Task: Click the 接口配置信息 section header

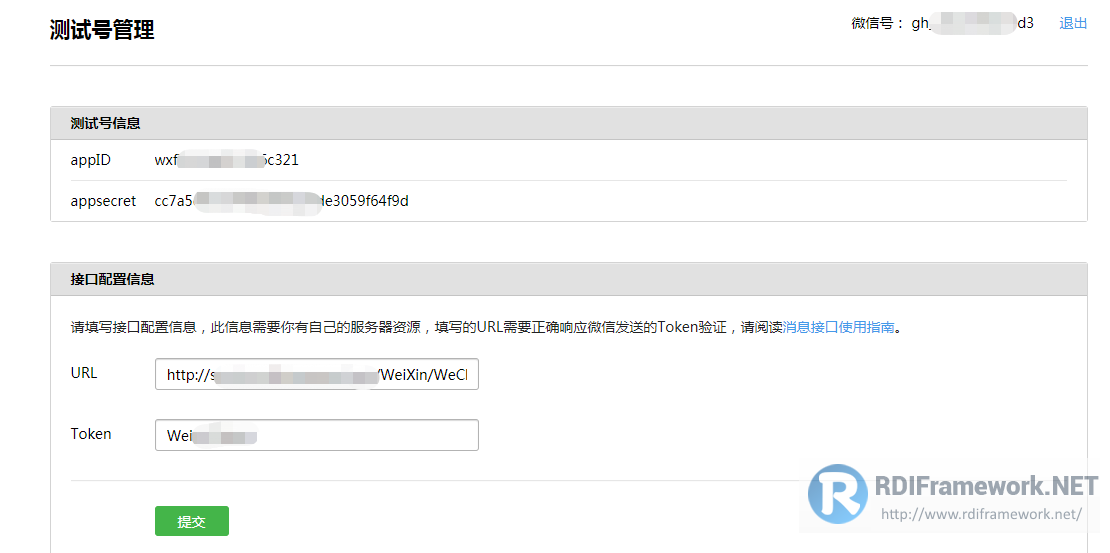Action: (113, 279)
